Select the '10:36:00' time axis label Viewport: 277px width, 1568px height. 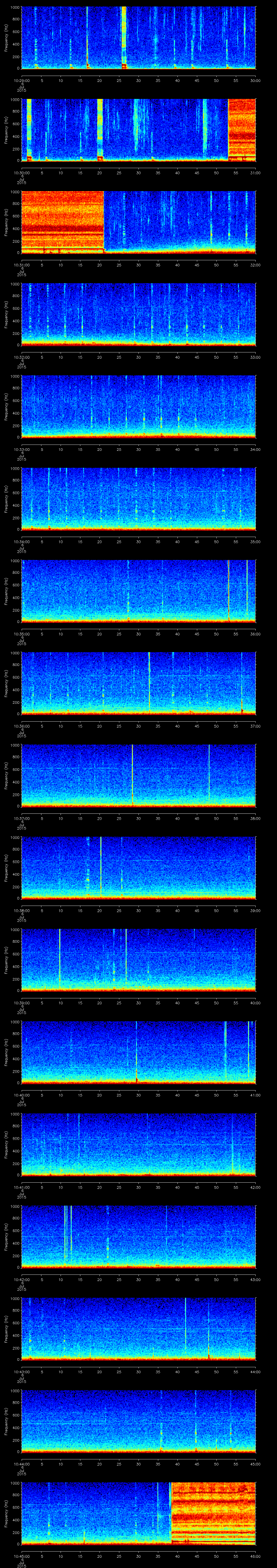(21, 726)
